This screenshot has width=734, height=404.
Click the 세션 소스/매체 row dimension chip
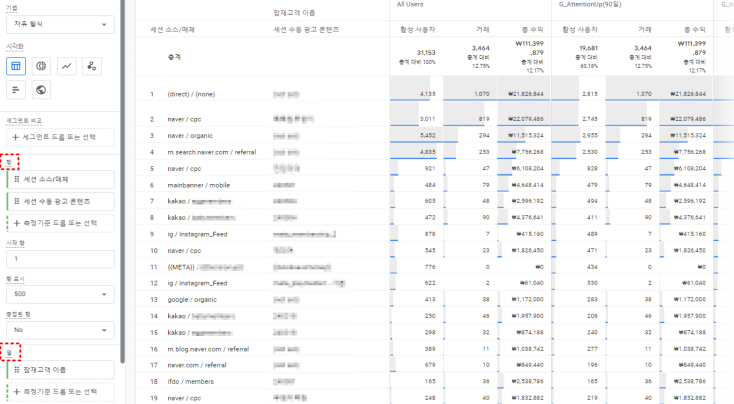tap(60, 179)
